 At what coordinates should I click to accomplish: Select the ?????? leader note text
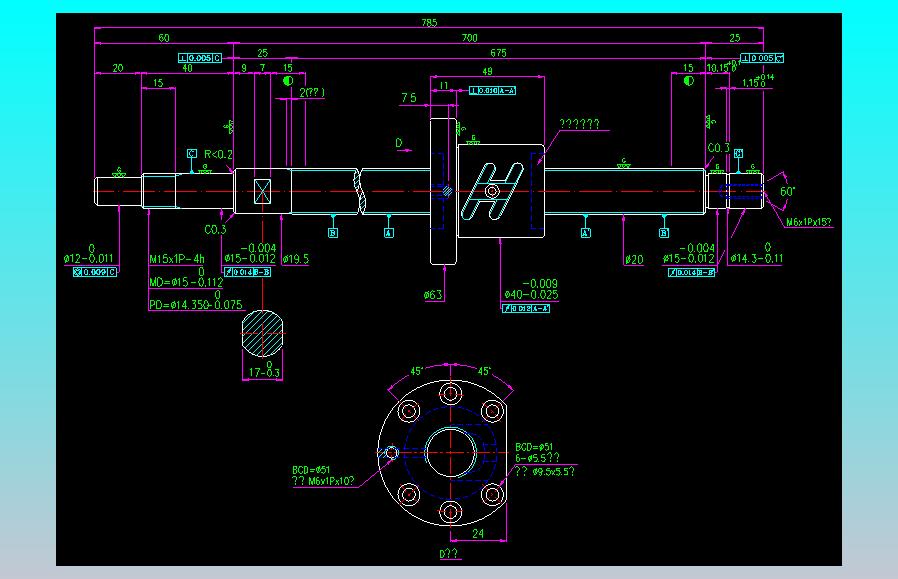point(580,124)
